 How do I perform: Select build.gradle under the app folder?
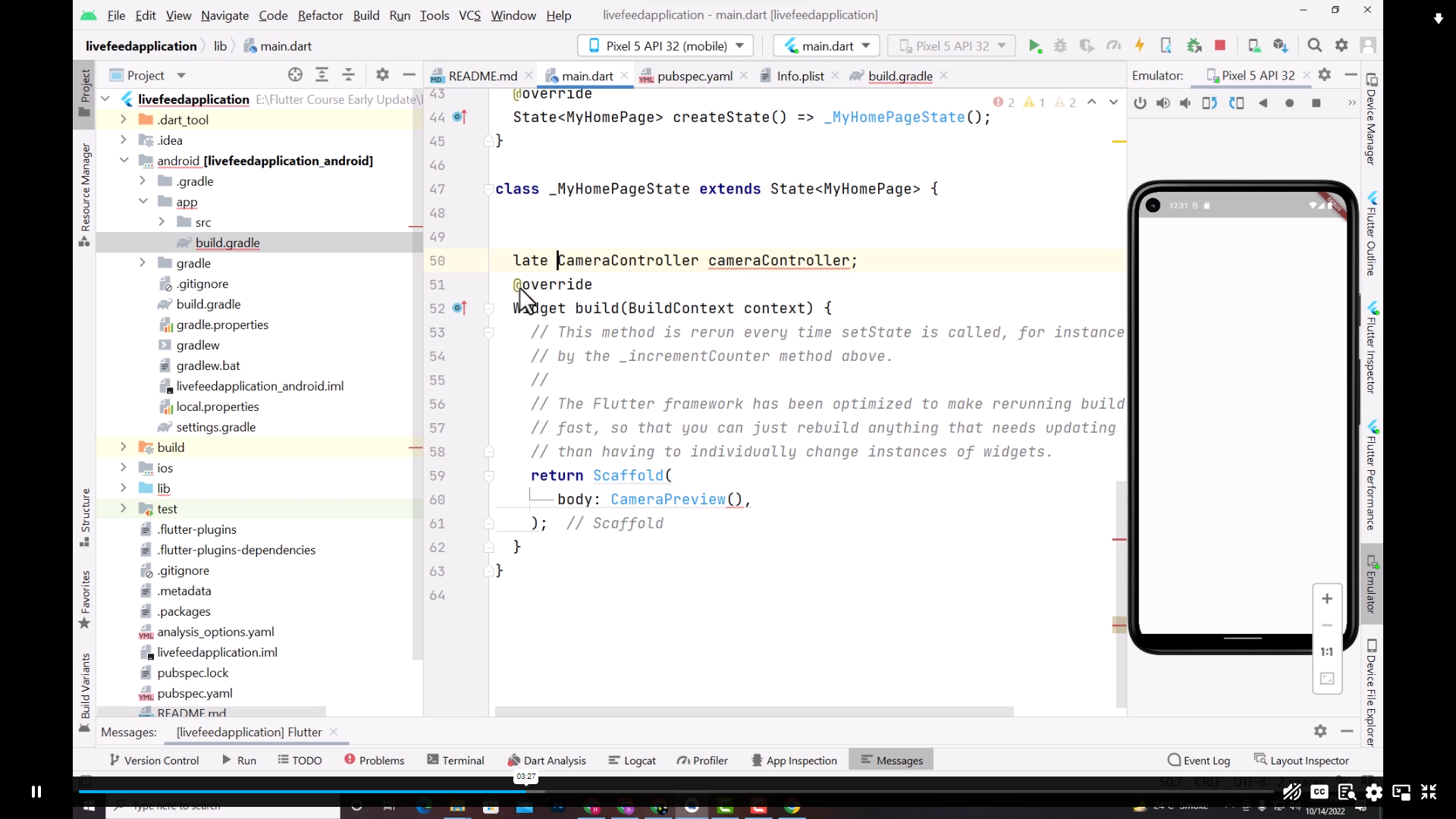tap(227, 242)
